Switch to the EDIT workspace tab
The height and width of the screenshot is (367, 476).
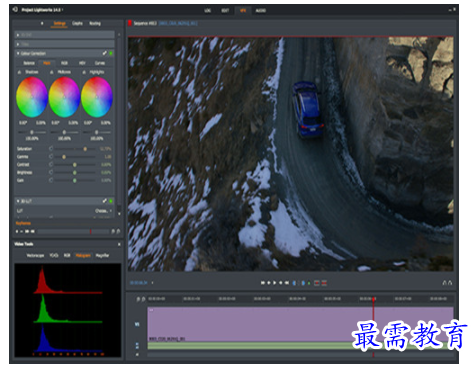click(225, 11)
